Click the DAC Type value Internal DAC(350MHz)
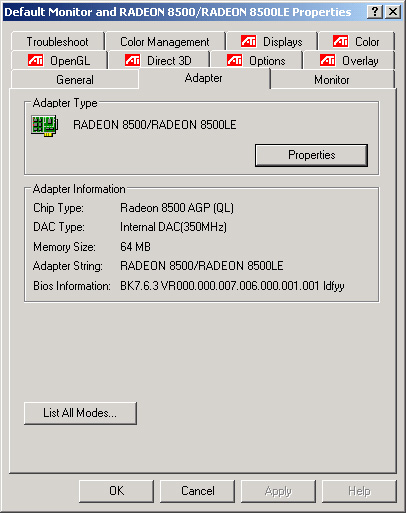This screenshot has height=513, width=406. 173,227
